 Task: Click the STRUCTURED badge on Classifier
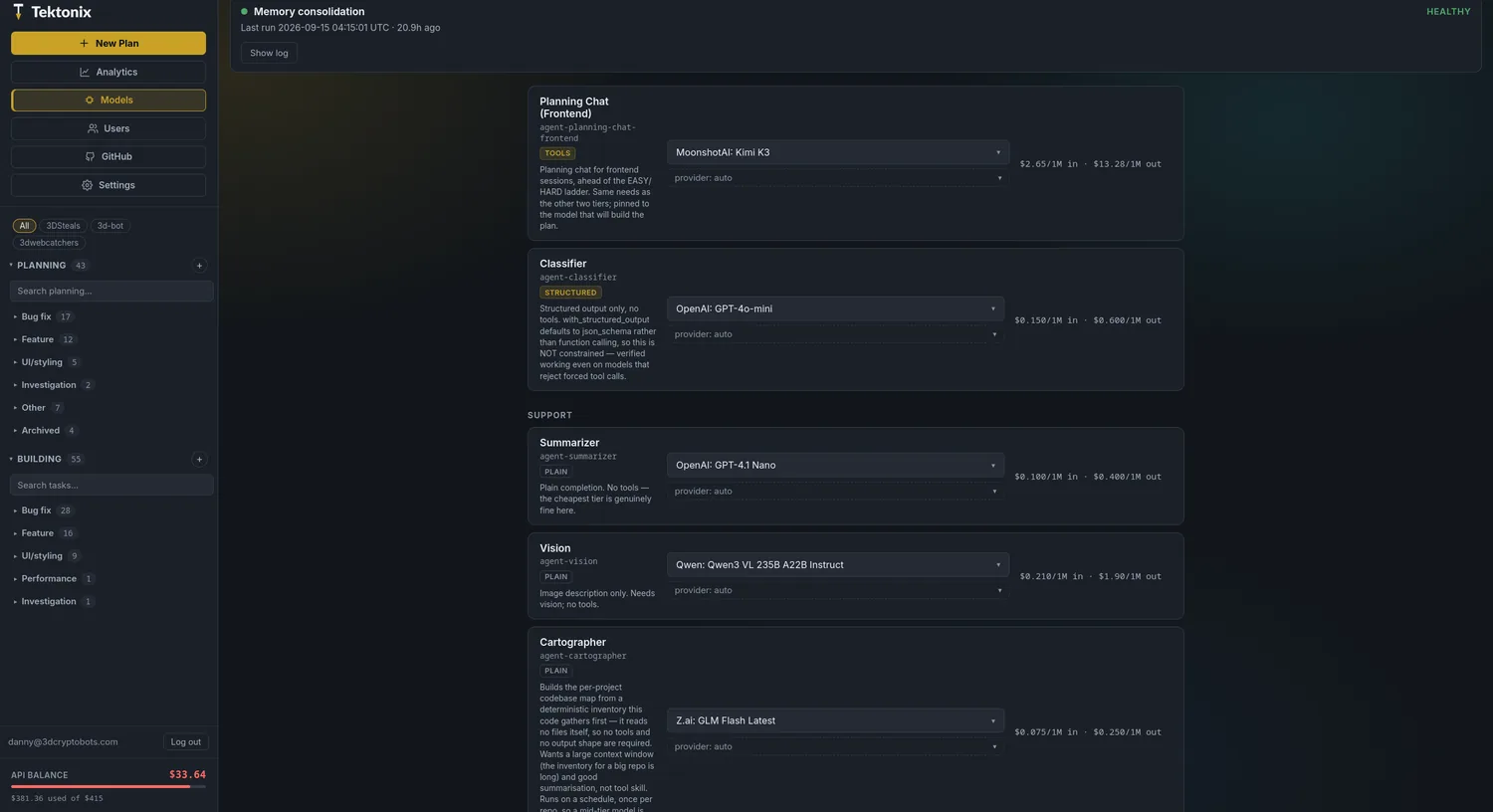click(x=570, y=293)
